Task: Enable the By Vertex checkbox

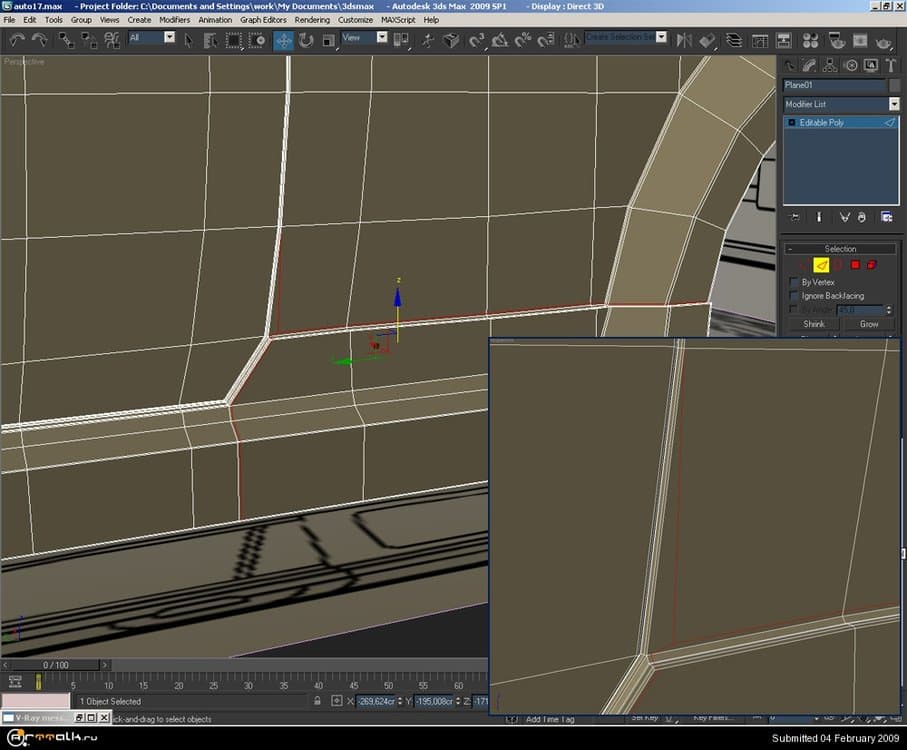Action: click(793, 281)
